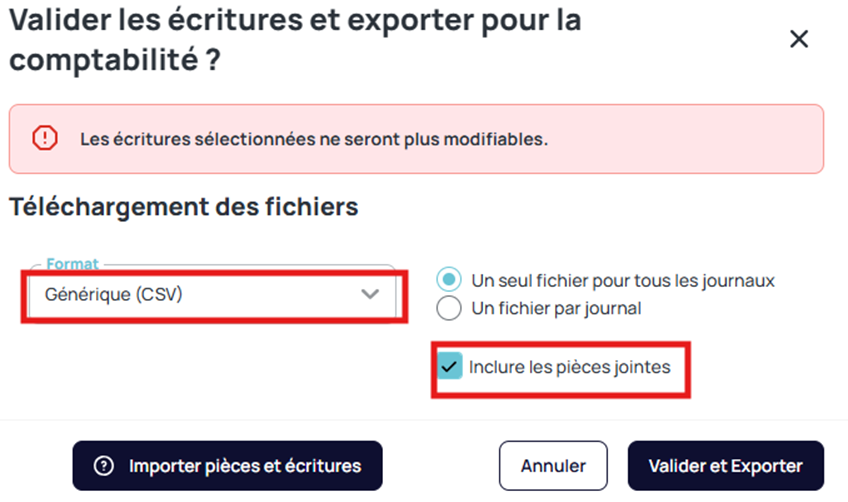This screenshot has width=848, height=502.
Task: Close the dialog with the X icon
Action: [798, 39]
